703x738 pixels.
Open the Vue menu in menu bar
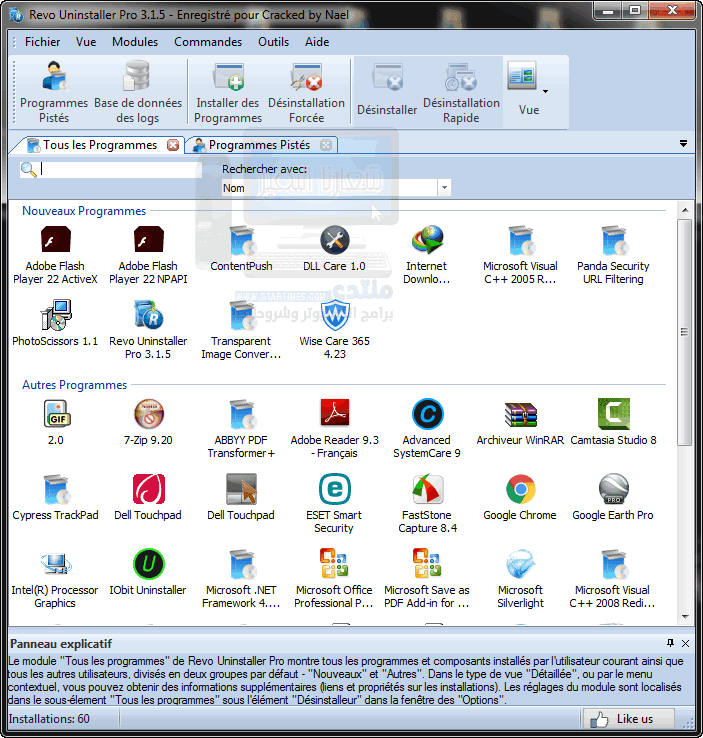click(x=86, y=42)
